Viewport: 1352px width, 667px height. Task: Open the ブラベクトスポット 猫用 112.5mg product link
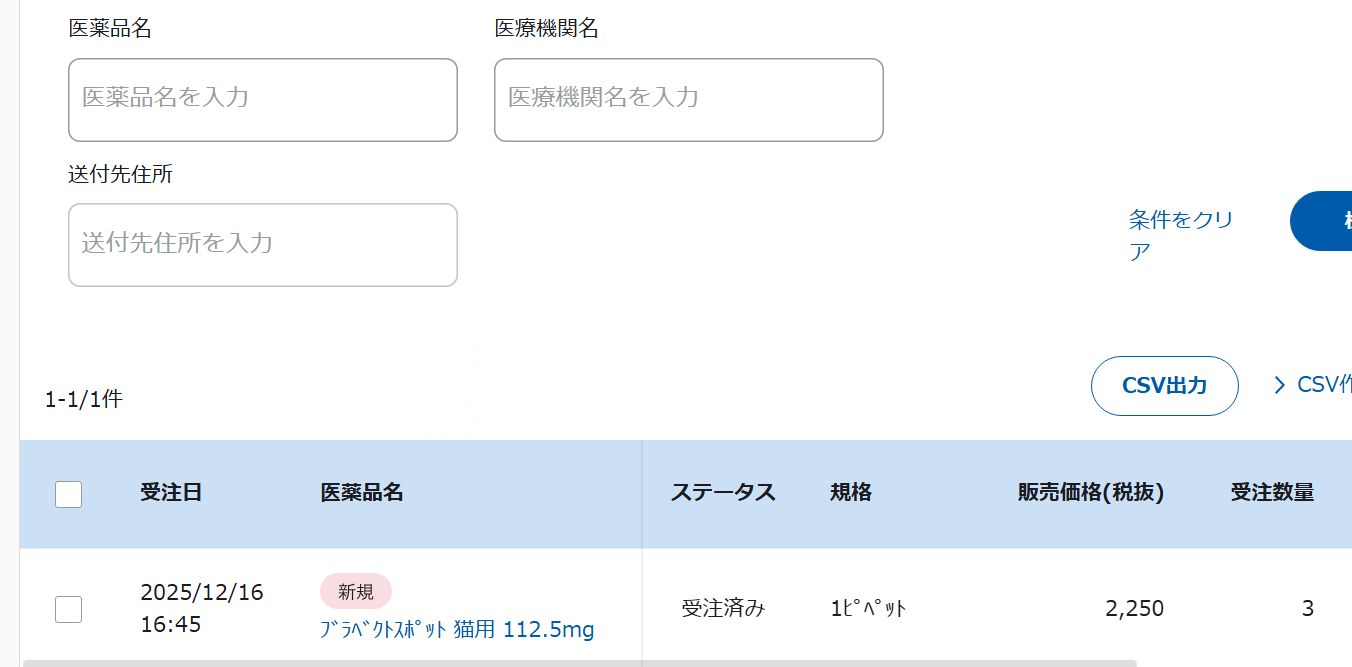point(457,630)
